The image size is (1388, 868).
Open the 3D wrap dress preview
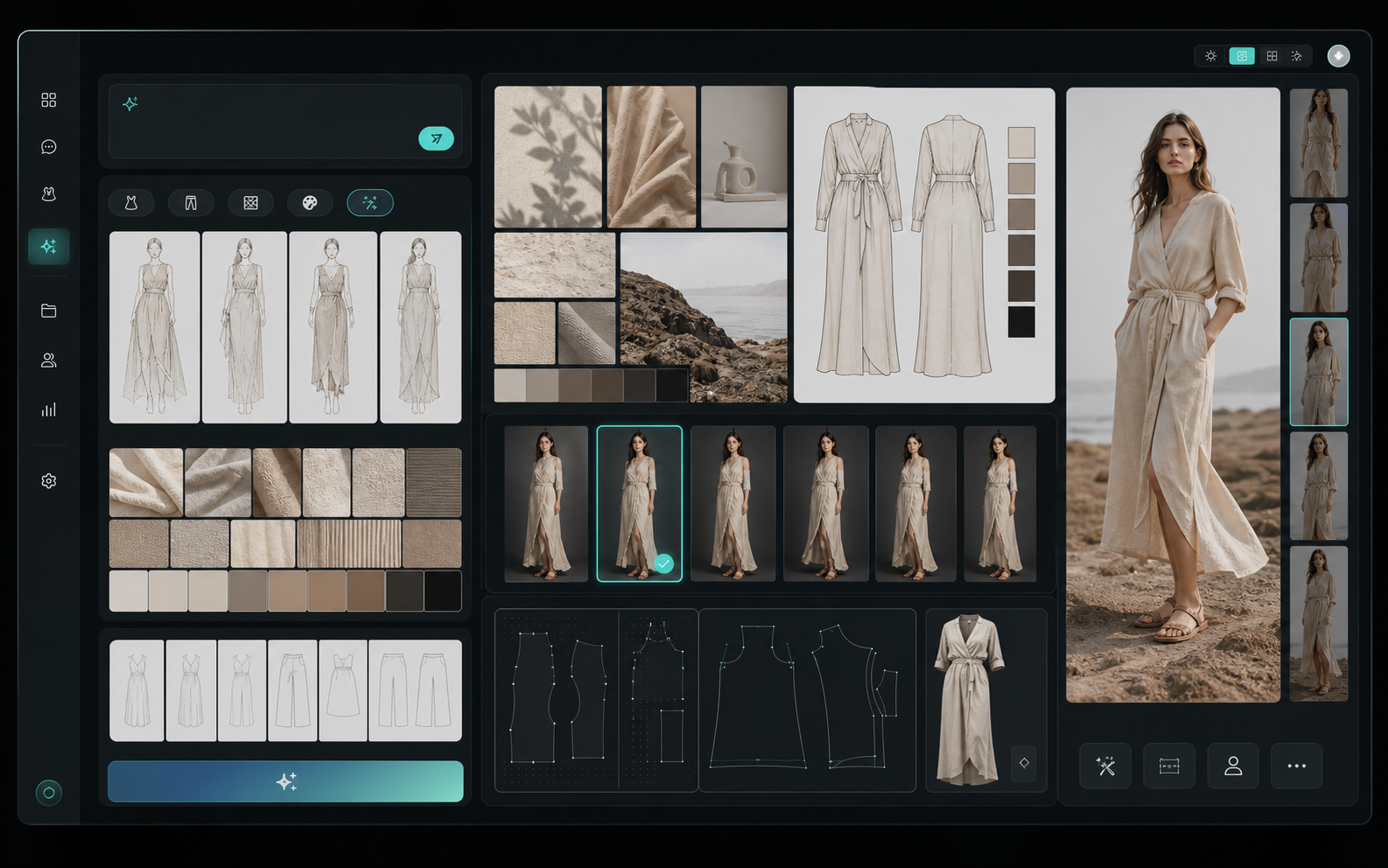(967, 700)
